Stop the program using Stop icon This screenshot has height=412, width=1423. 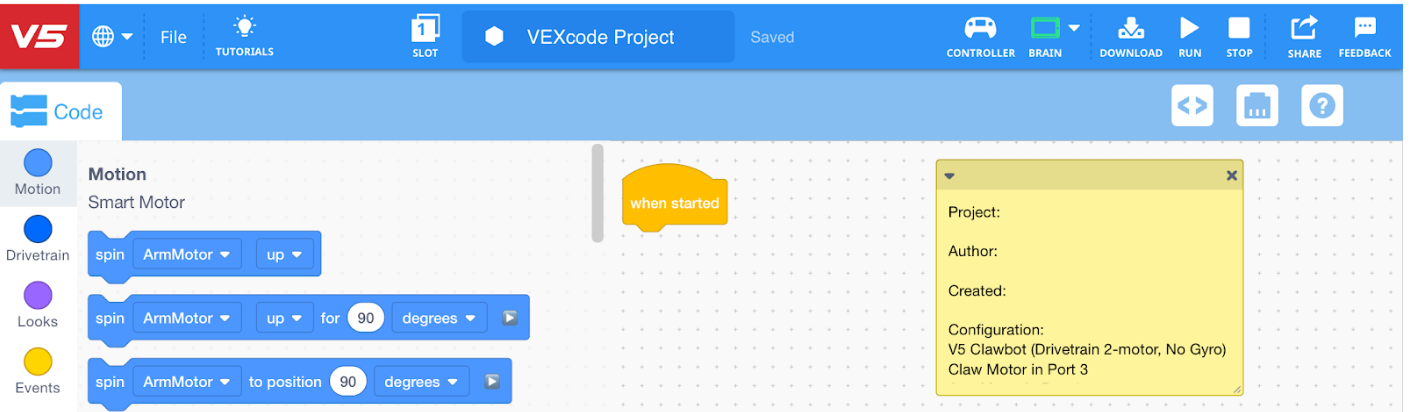[1239, 27]
